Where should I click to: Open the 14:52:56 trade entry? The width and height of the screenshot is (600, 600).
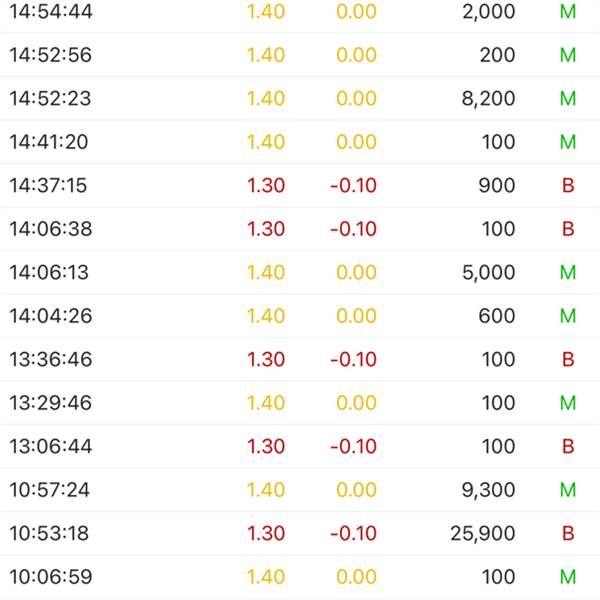300,55
